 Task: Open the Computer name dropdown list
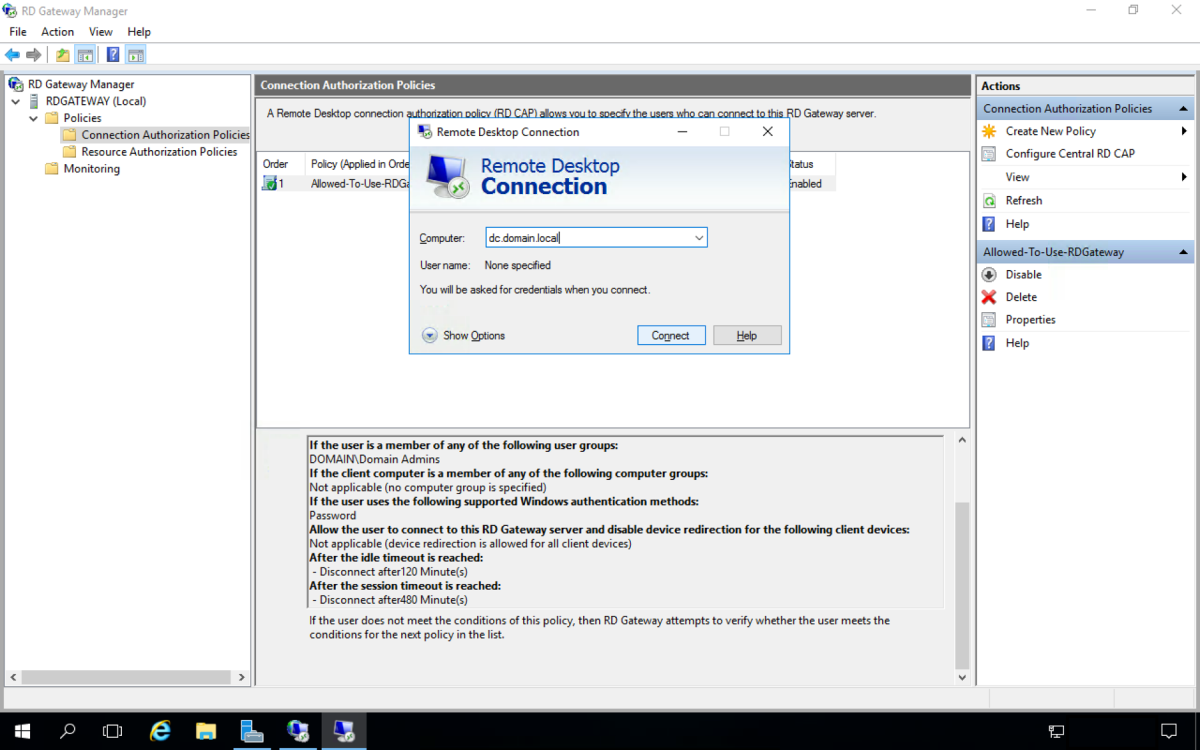coord(699,238)
